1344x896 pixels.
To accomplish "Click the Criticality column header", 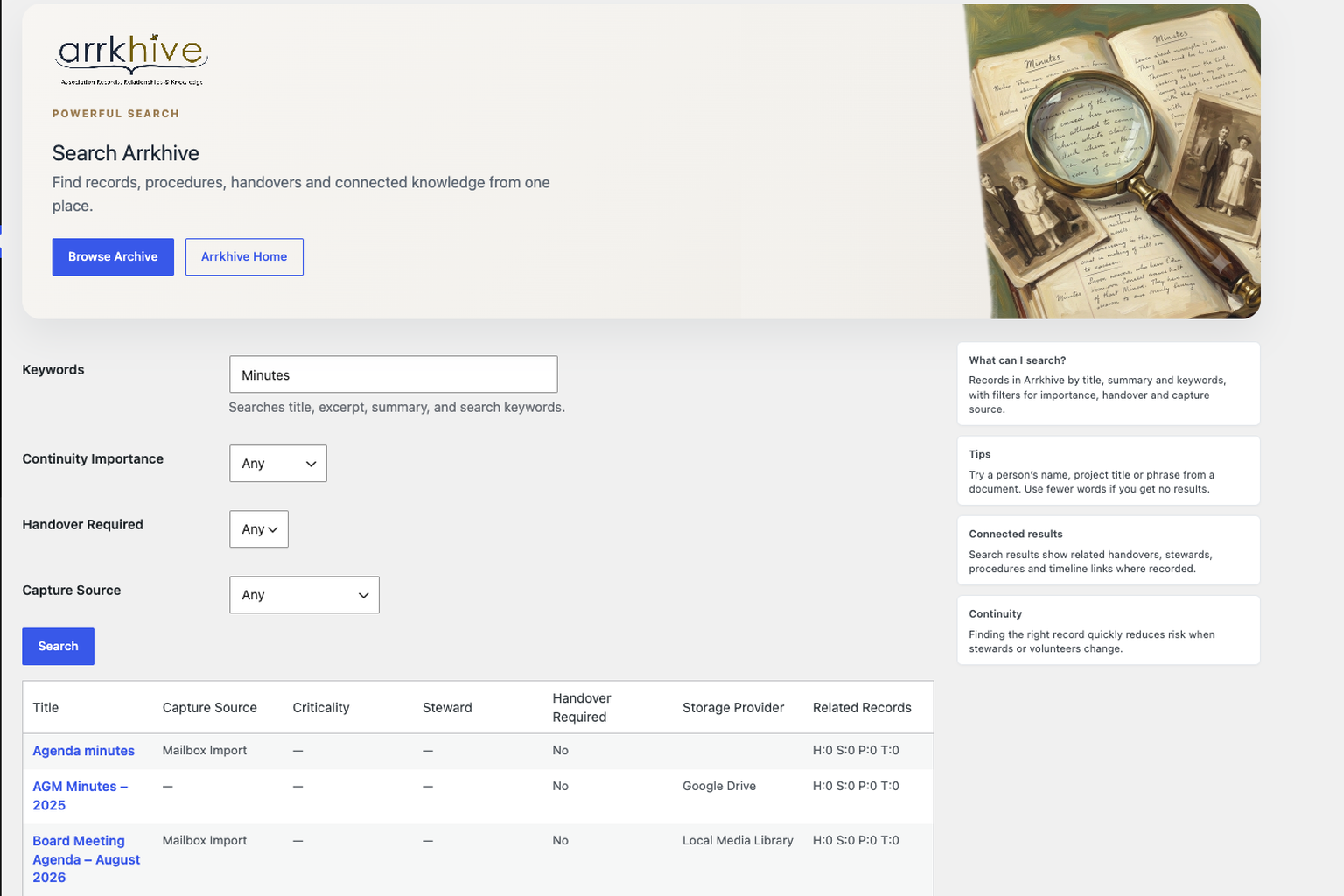I will 321,708.
